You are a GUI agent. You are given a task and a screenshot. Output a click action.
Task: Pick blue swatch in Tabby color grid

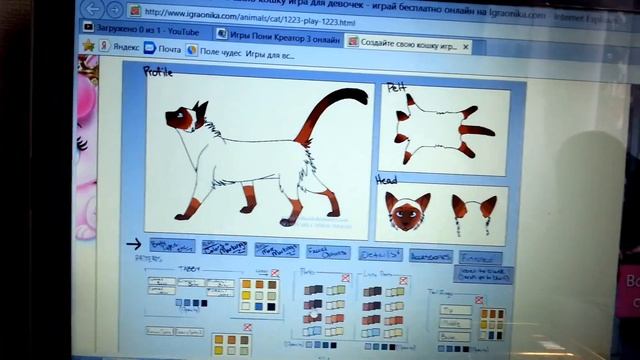point(259,306)
